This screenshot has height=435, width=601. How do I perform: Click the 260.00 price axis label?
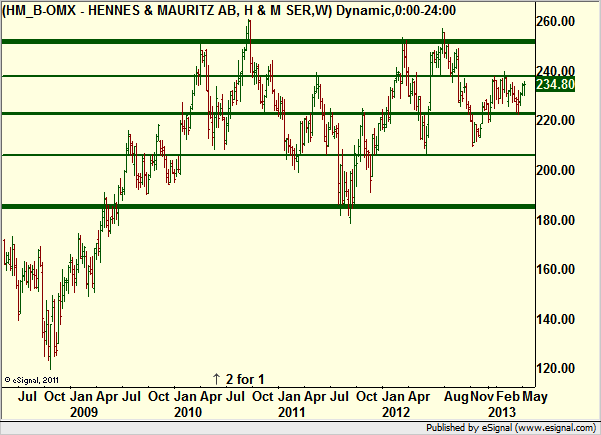(x=555, y=21)
